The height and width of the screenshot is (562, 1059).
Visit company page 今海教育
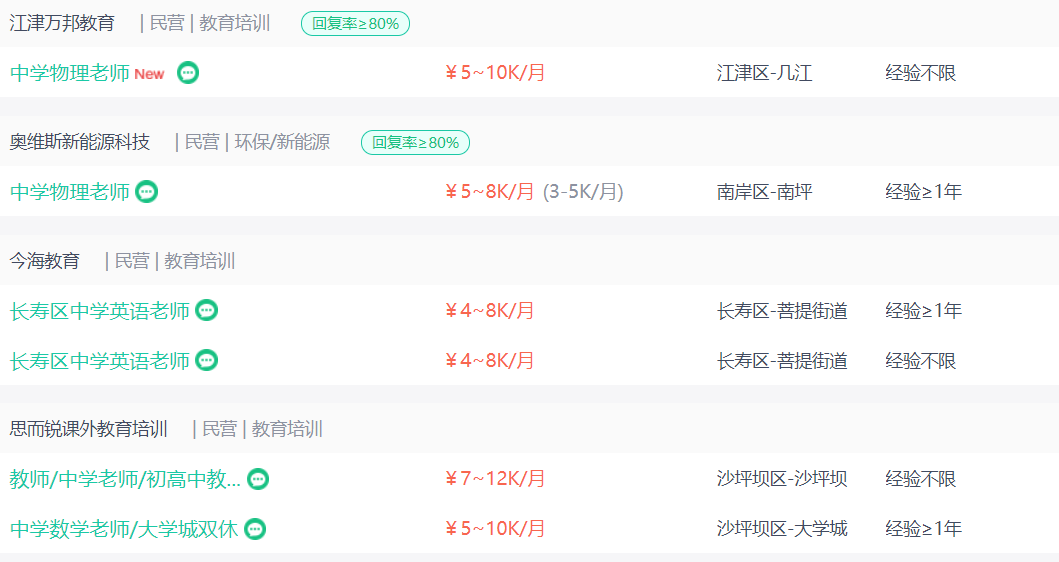[45, 261]
